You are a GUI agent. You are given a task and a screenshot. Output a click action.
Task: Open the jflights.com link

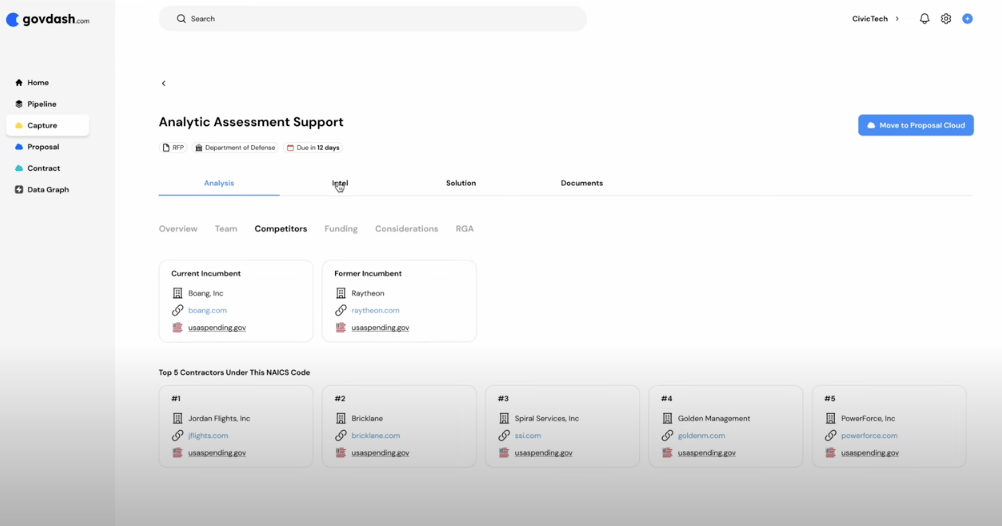208,435
